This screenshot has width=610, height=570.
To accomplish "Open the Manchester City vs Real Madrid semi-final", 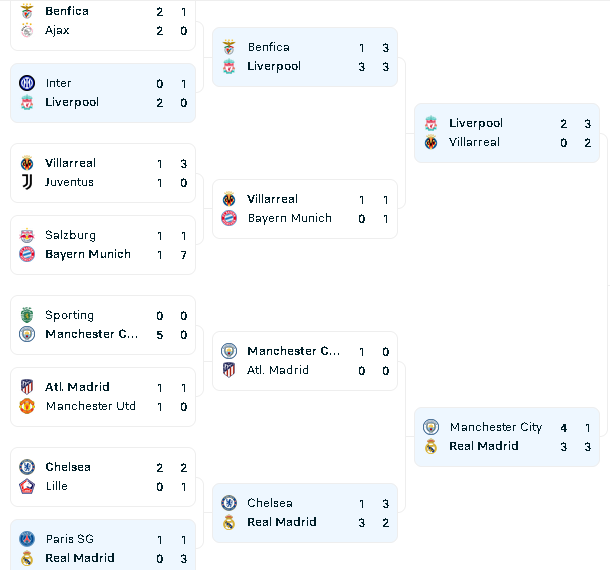I will point(507,437).
